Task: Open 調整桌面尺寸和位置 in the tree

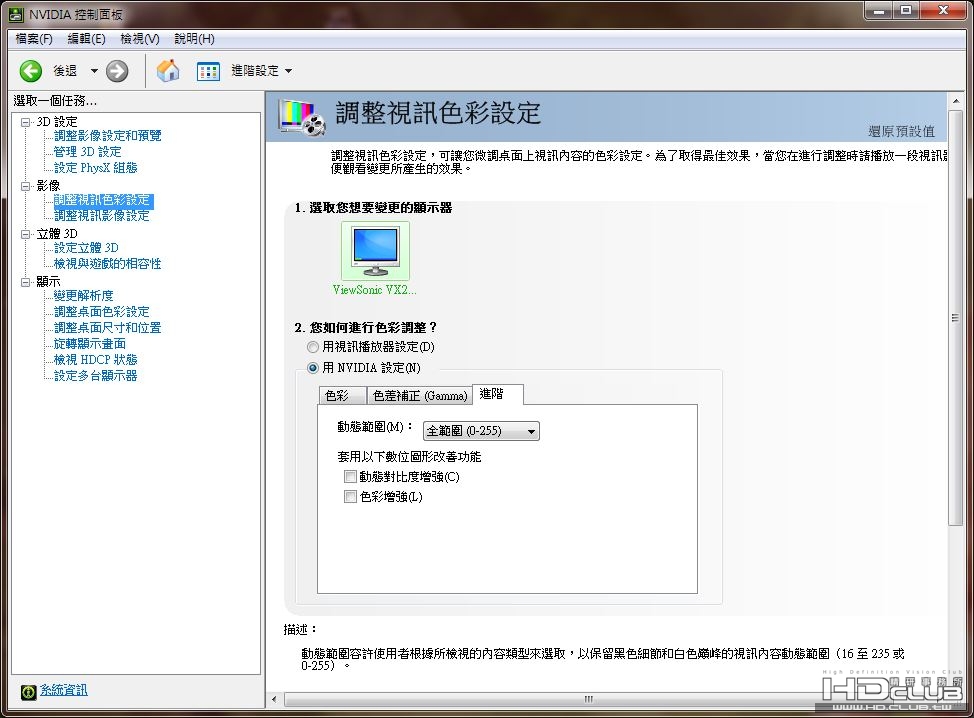Action: pos(107,328)
